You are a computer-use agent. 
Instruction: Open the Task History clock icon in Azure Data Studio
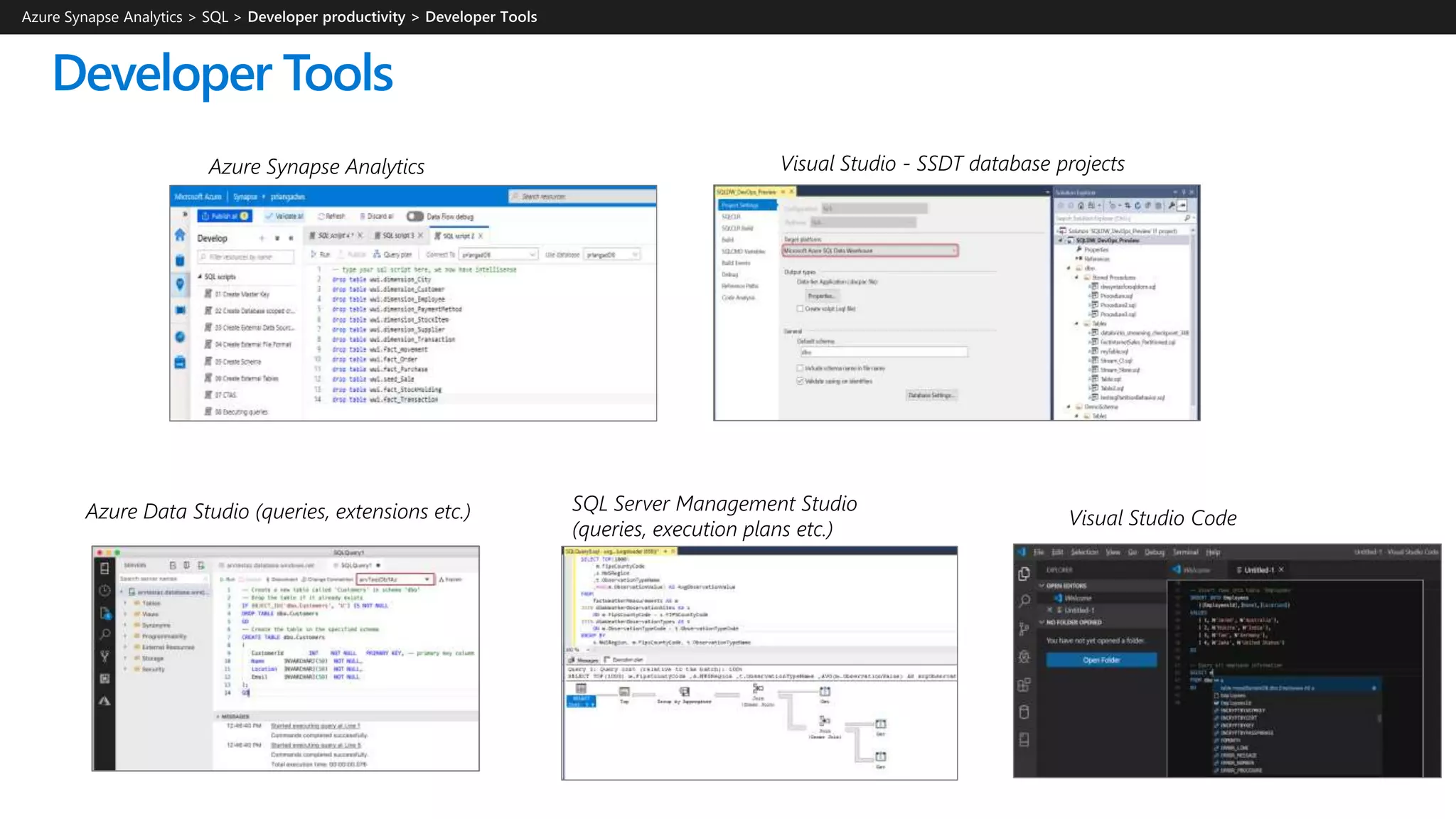(105, 590)
